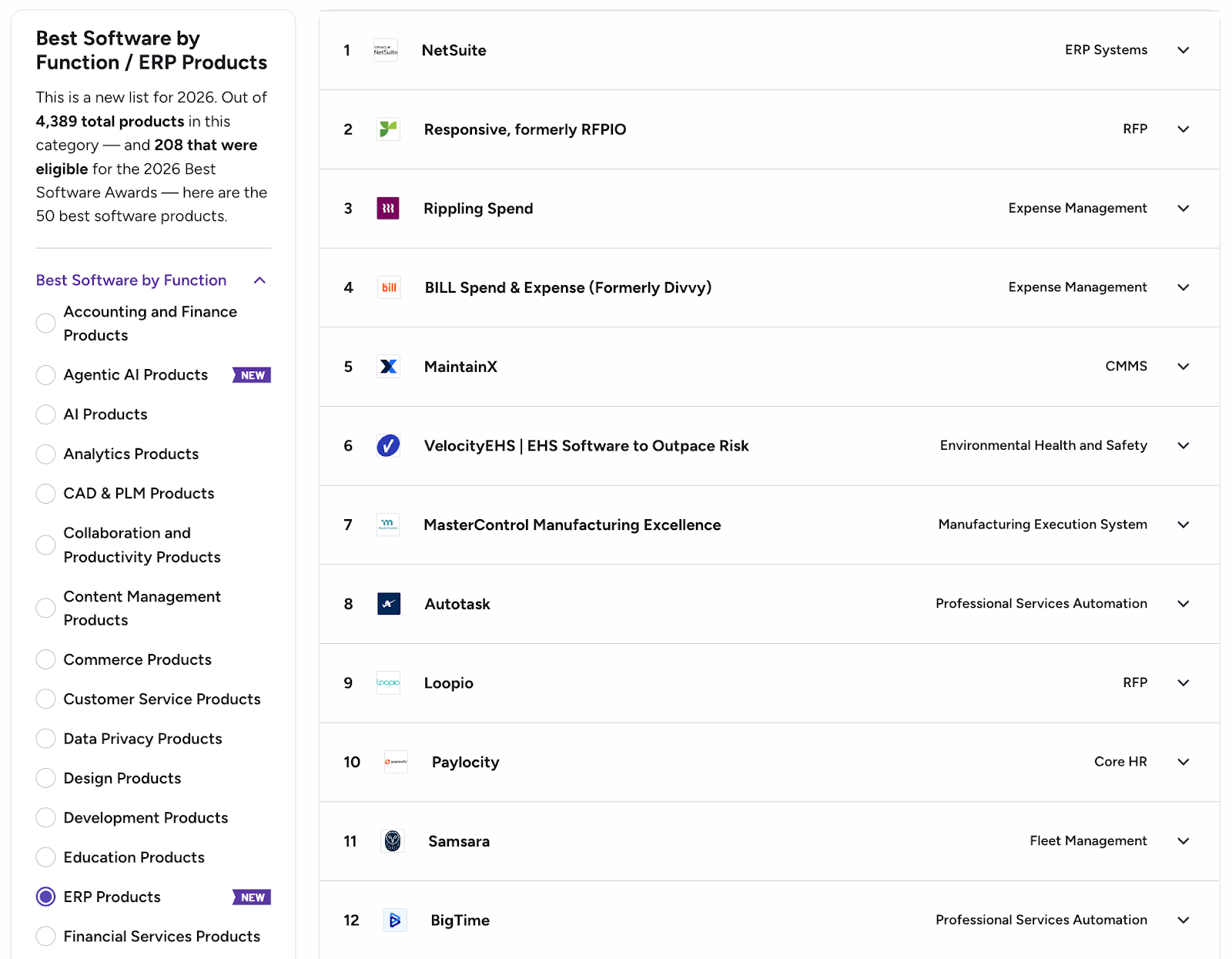Select the BILL Spend & Expense logo

(389, 287)
